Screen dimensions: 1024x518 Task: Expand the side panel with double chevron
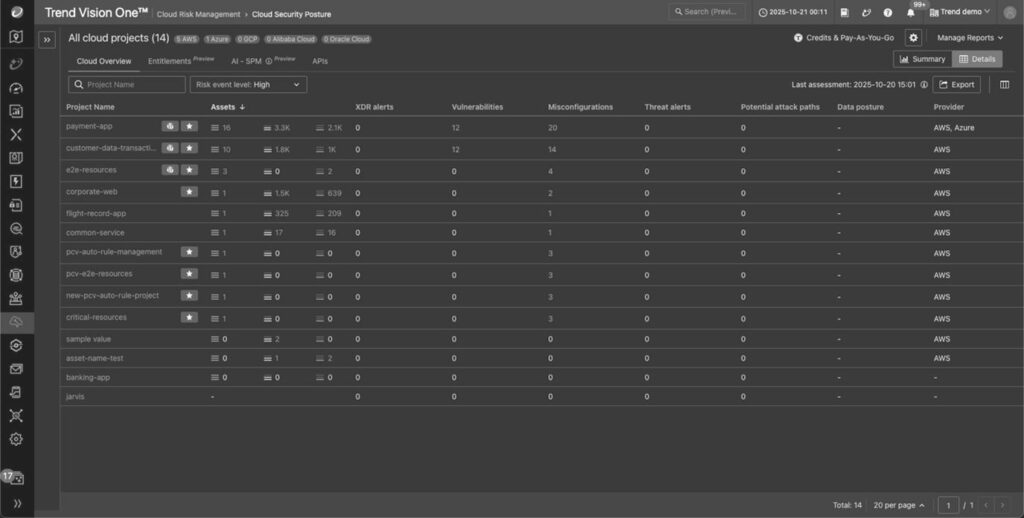pos(47,39)
